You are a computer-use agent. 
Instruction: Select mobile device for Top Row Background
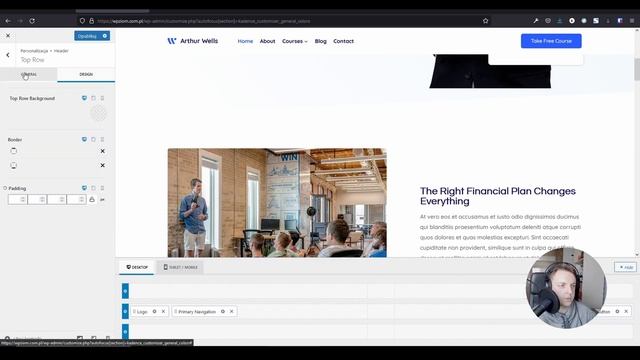[102, 98]
